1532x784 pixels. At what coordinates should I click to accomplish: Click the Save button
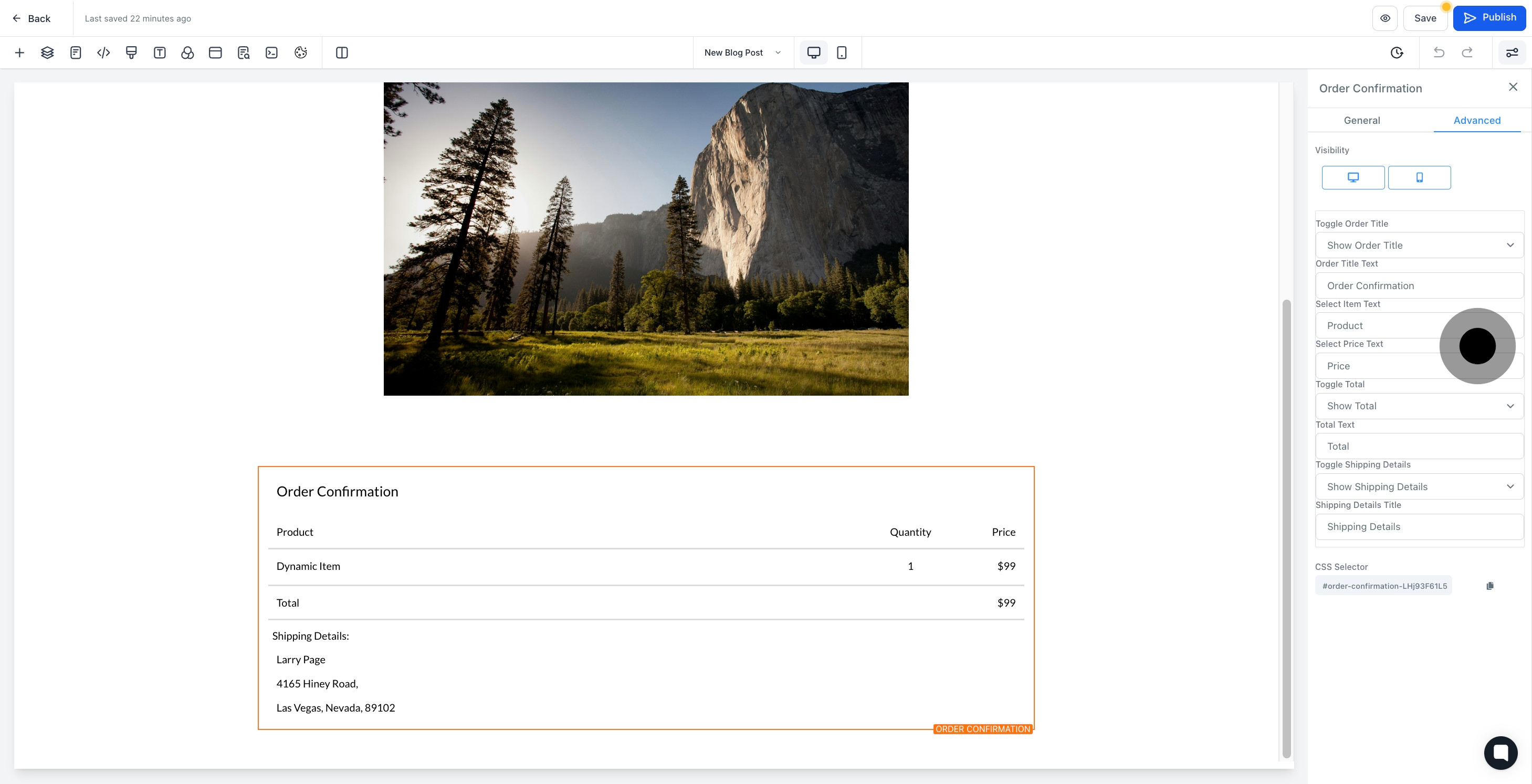tap(1425, 18)
